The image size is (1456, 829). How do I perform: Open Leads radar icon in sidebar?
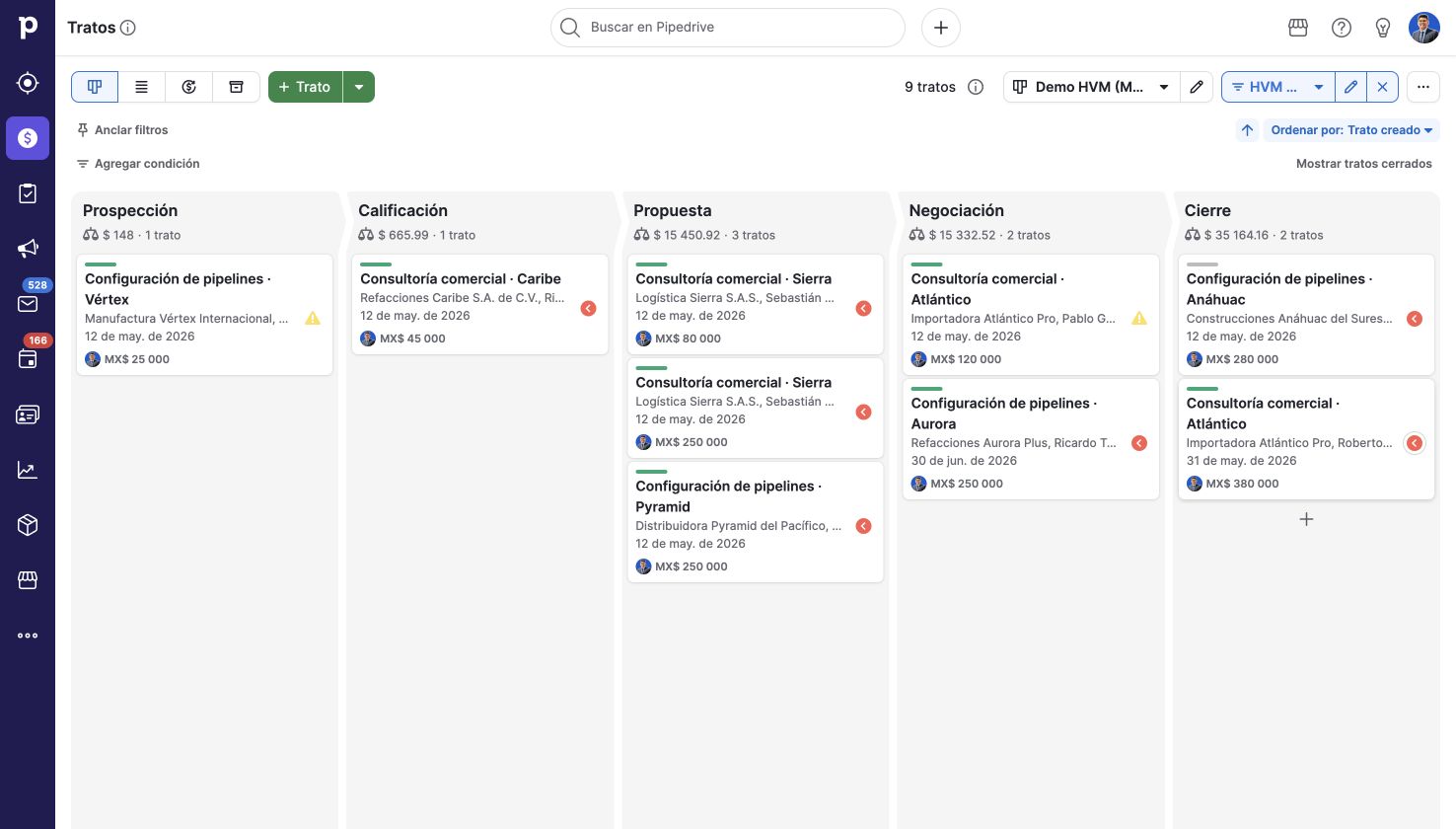pyautogui.click(x=28, y=83)
